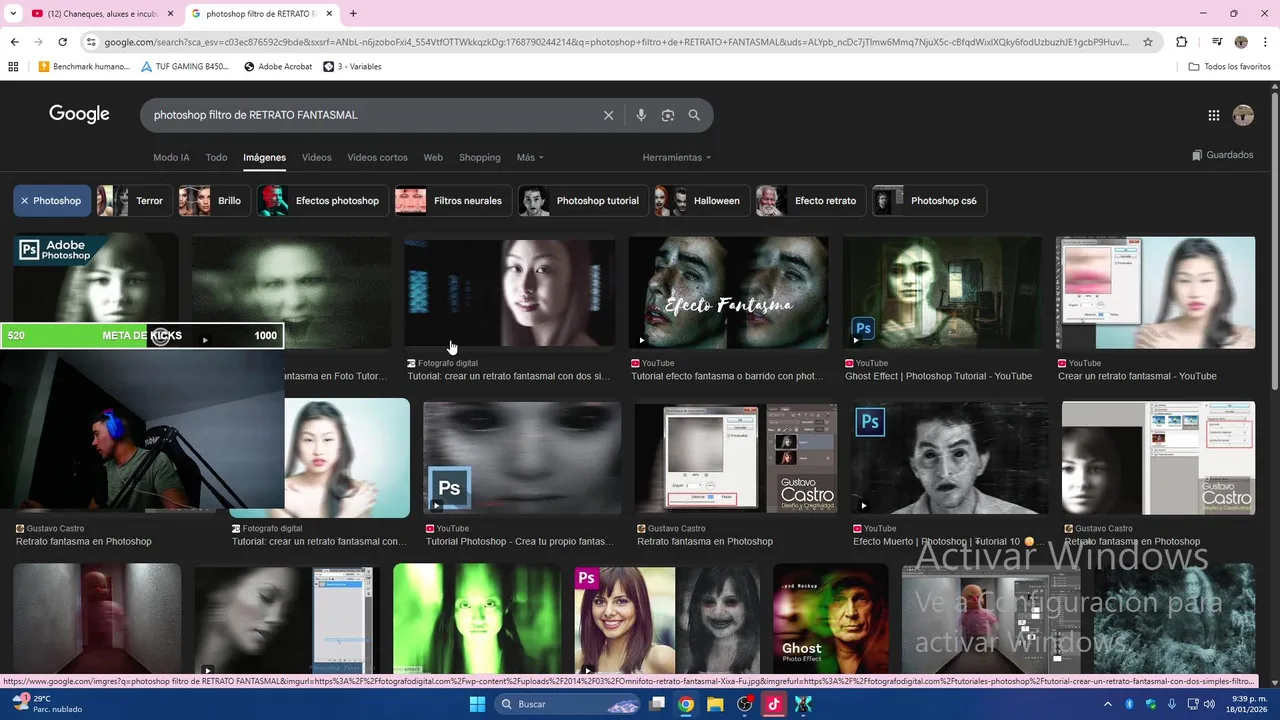Expand the Más search menu
This screenshot has height=720, width=1280.
[530, 158]
